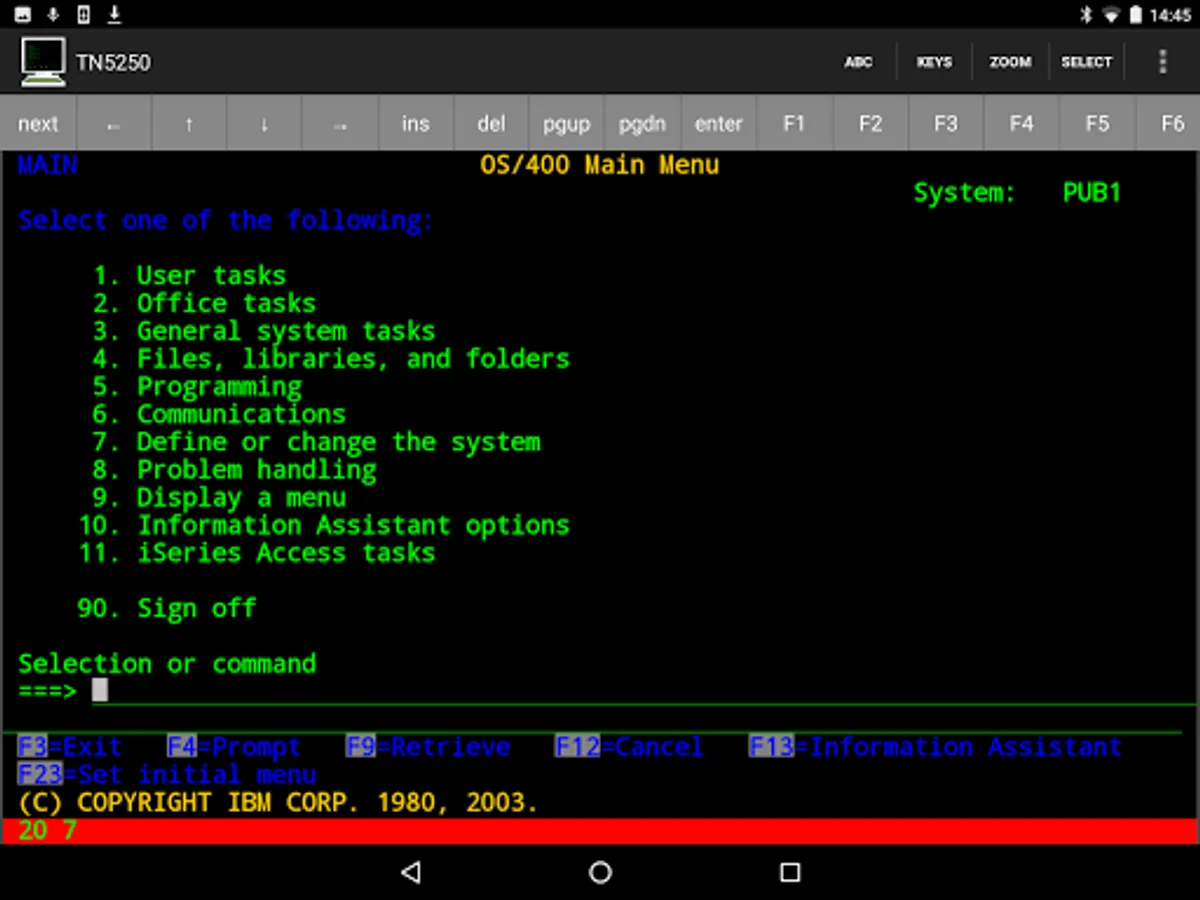The height and width of the screenshot is (900, 1200).
Task: Click F13=Information Assistant hotspot
Action: [935, 747]
